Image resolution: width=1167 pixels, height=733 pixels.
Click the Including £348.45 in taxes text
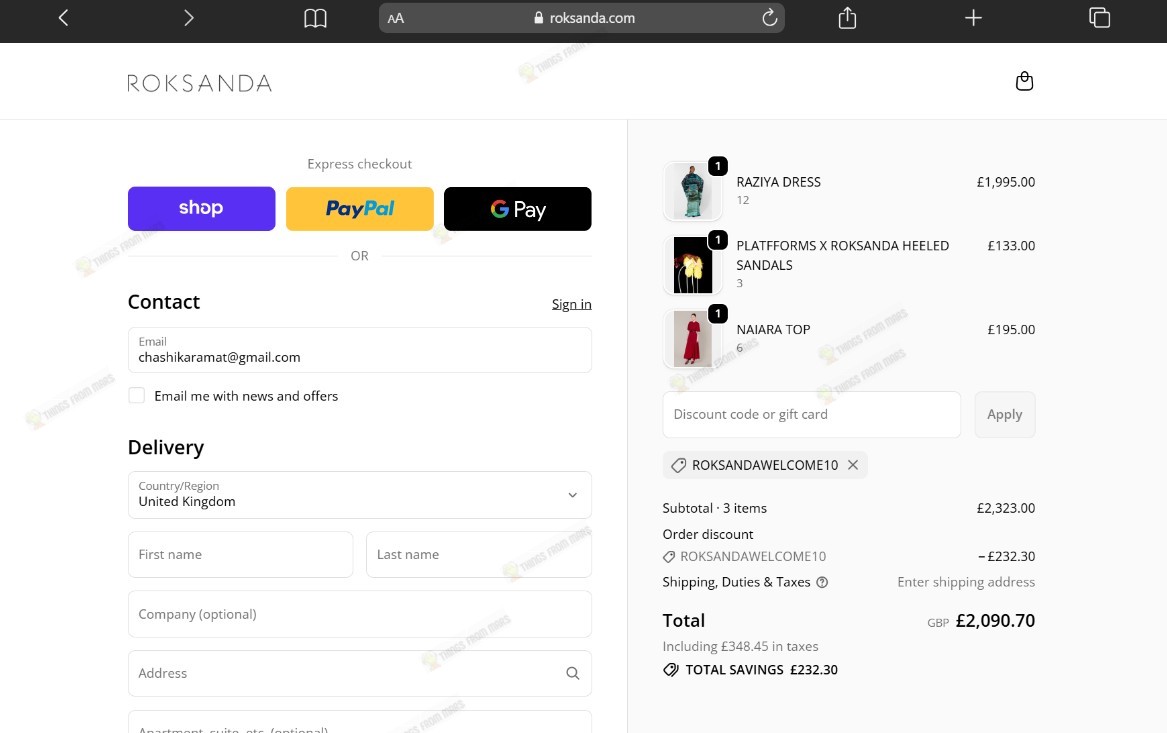(741, 647)
